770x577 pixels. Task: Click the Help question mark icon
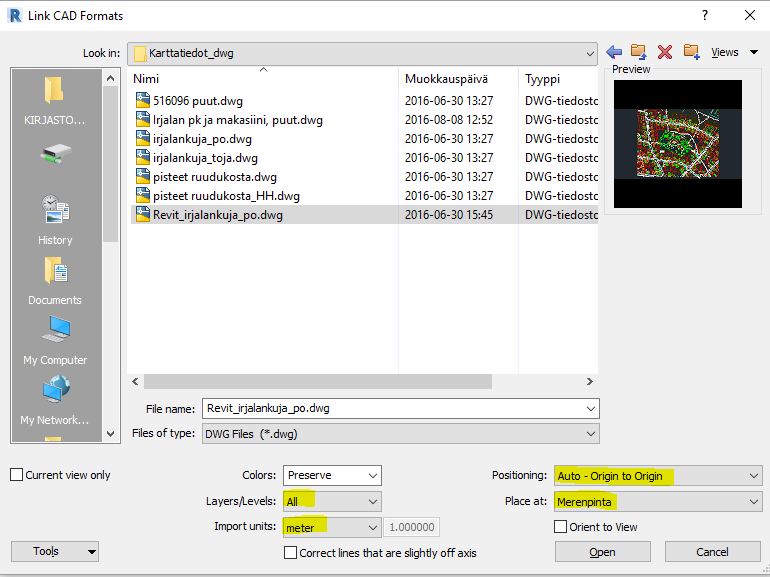pos(705,15)
